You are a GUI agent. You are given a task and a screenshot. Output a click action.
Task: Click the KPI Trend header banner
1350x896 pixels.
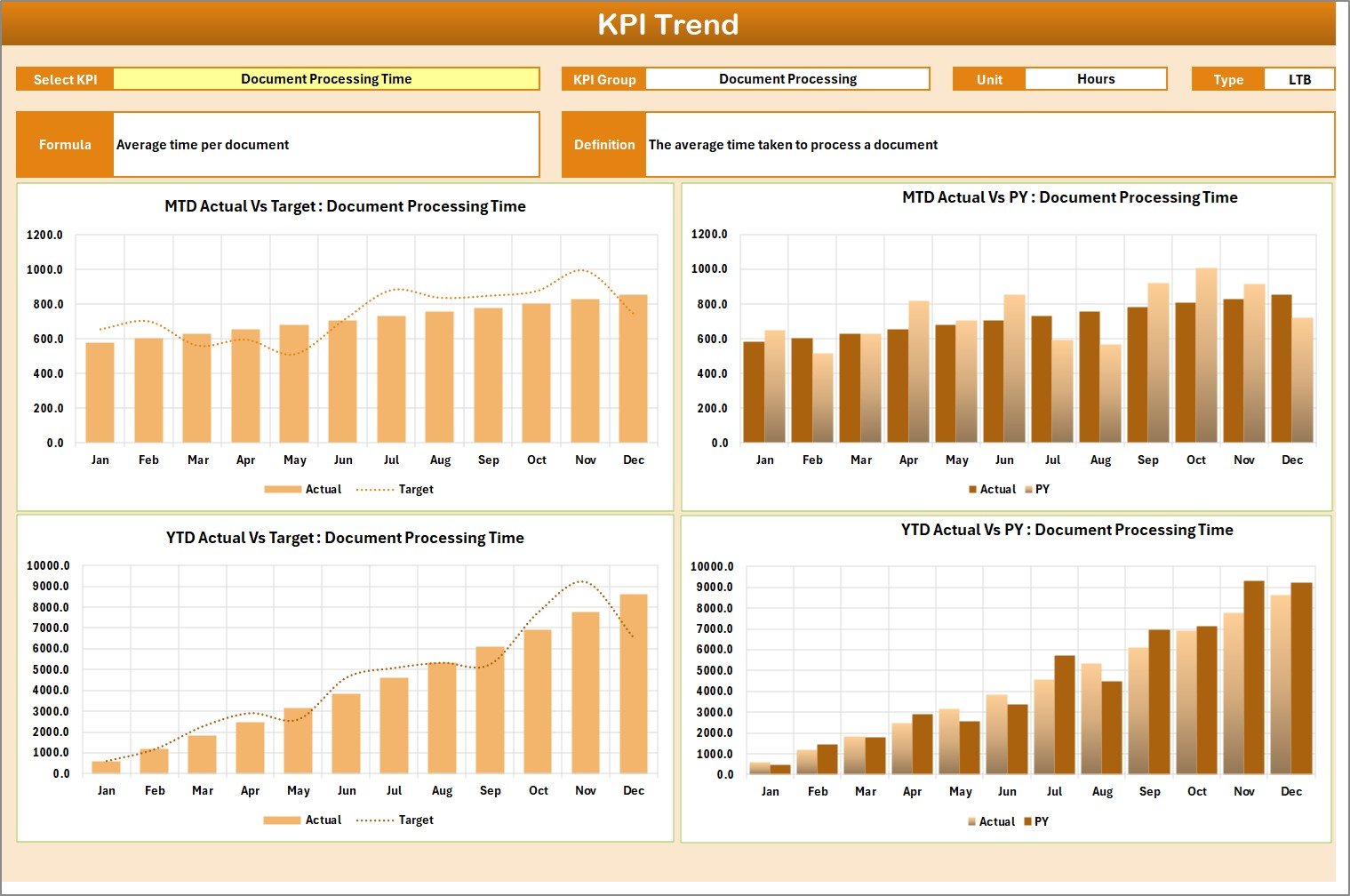(x=670, y=24)
